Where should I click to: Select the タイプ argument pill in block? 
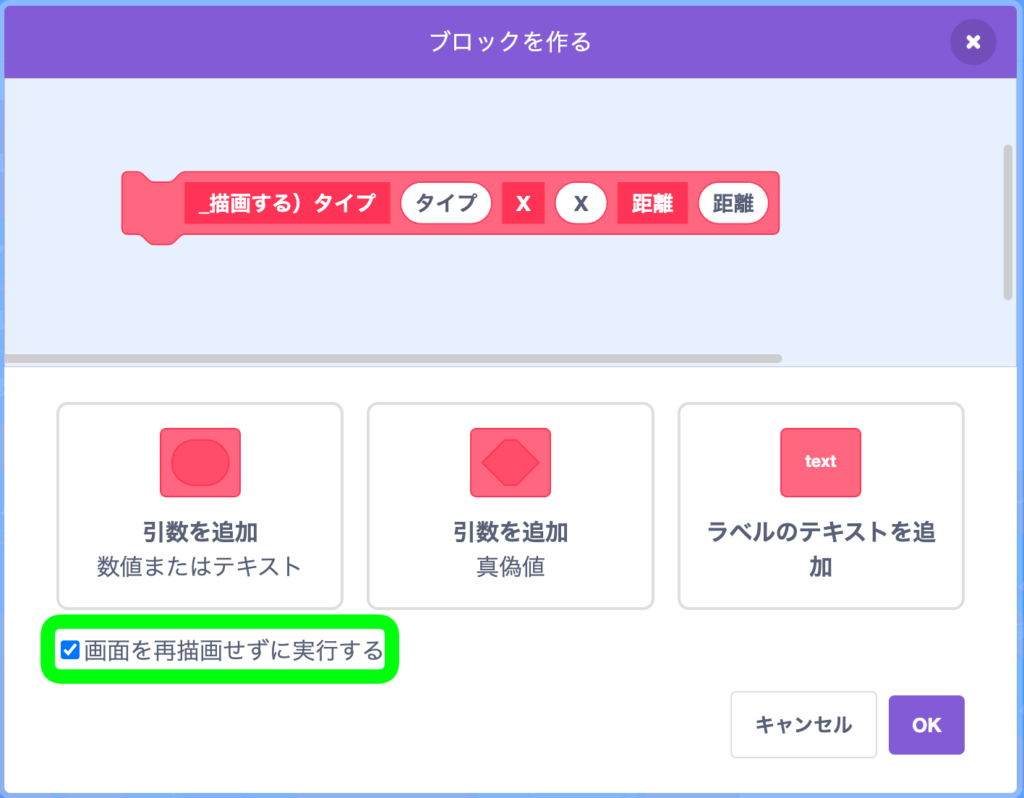point(446,203)
